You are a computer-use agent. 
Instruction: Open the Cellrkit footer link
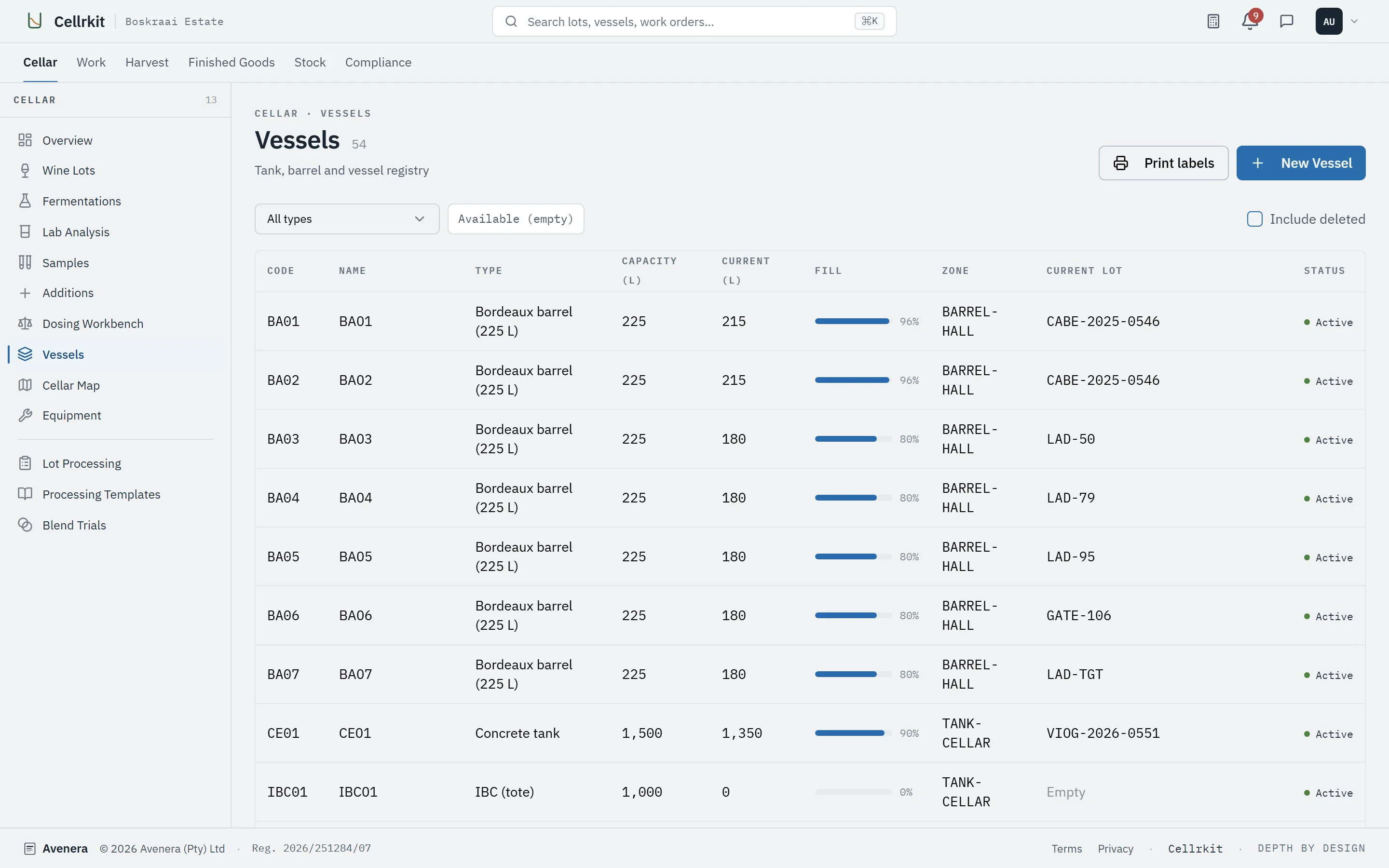point(1195,849)
